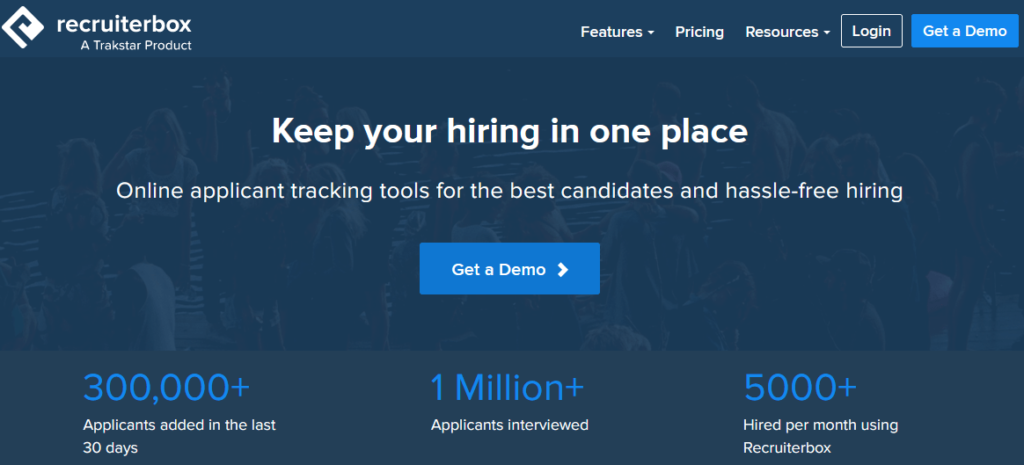Click the recruiterbox brand name text
Screen dimensions: 1024x465
(124, 25)
